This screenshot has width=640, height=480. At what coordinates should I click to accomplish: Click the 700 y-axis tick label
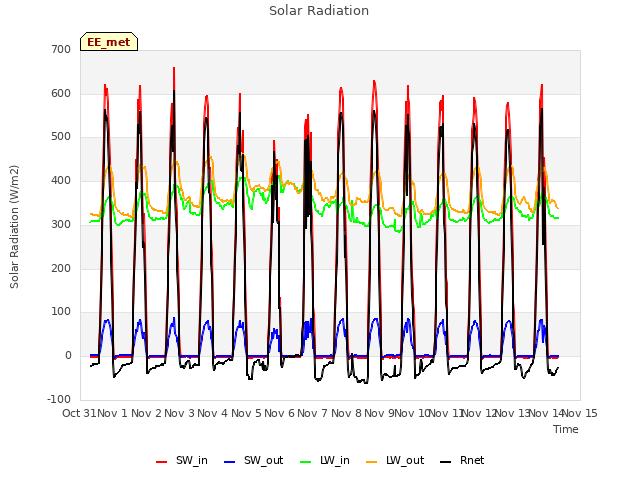tap(61, 49)
